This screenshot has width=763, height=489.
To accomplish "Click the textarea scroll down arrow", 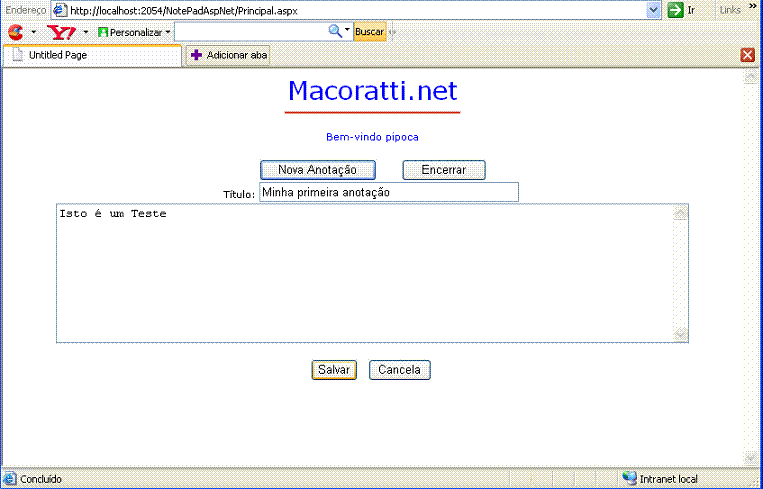I will click(680, 333).
